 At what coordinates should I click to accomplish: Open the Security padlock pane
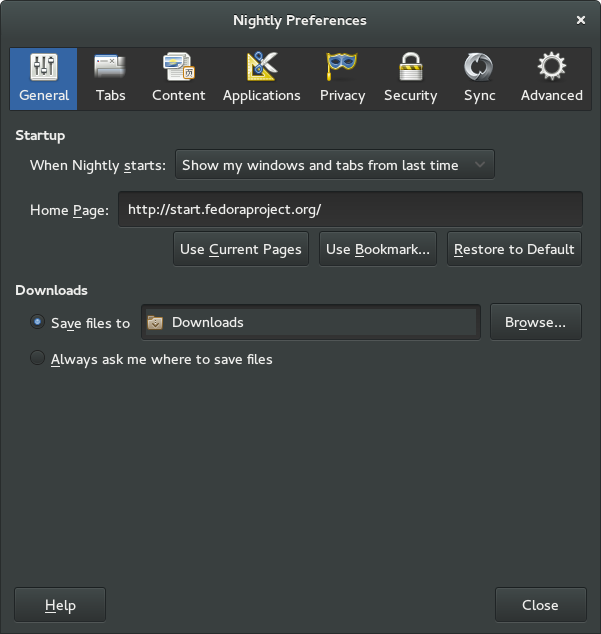pos(411,79)
